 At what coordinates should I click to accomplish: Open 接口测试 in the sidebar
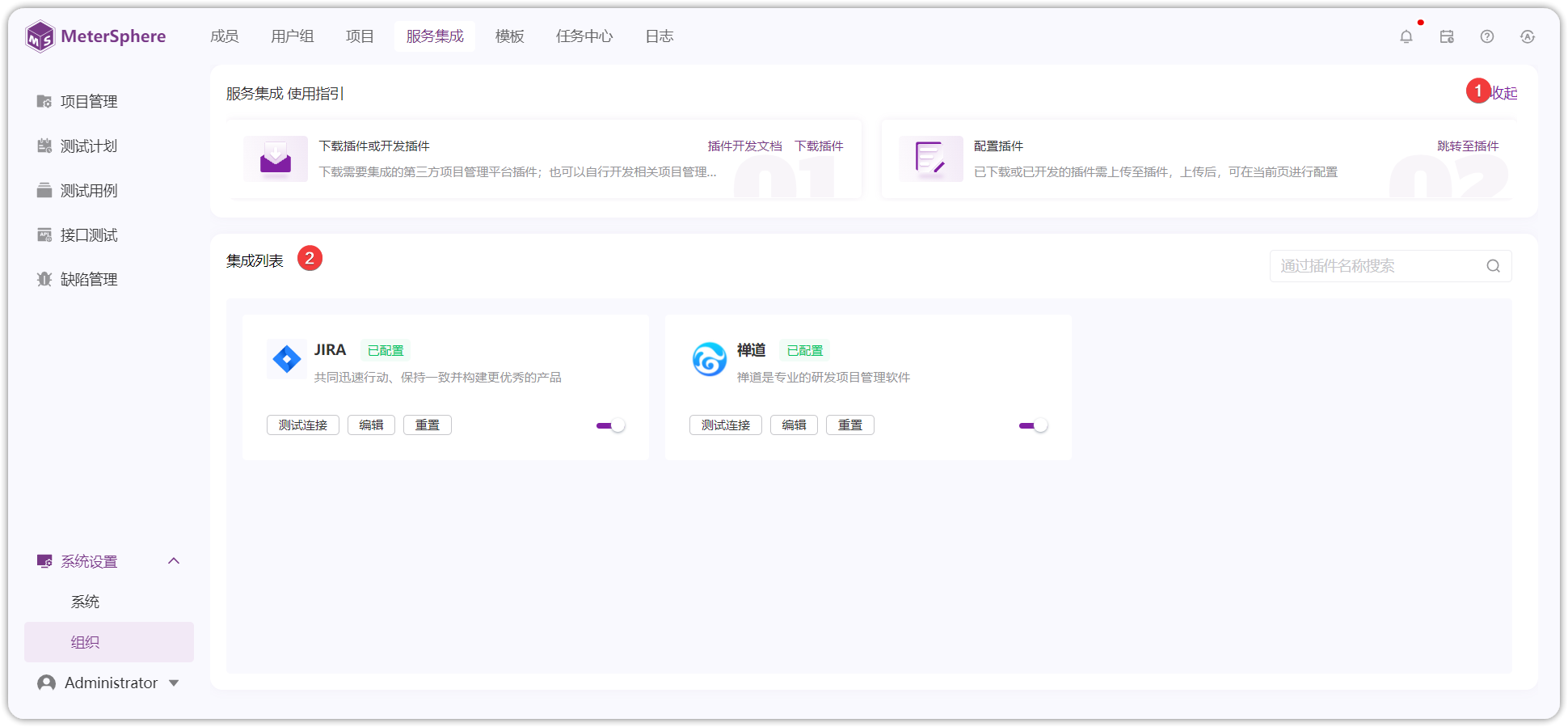pos(89,235)
